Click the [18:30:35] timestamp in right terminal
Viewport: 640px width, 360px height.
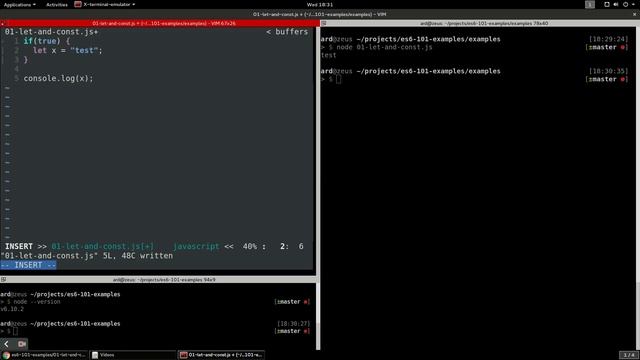[608, 71]
